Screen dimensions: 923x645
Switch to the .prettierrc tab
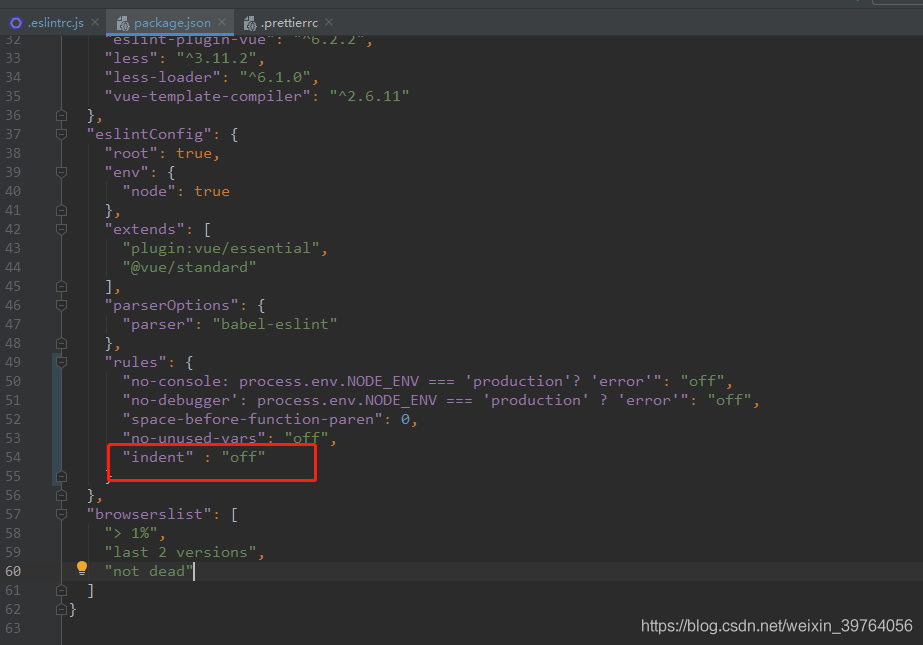tap(290, 22)
